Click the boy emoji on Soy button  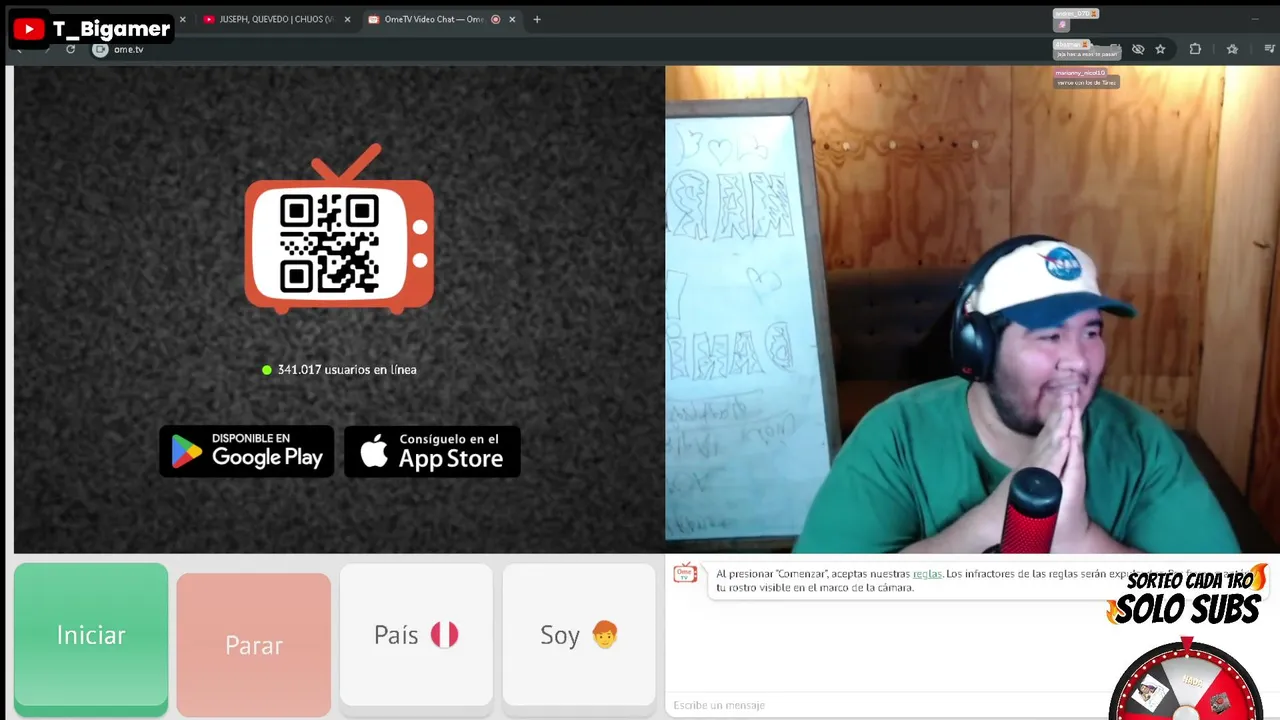click(x=605, y=635)
